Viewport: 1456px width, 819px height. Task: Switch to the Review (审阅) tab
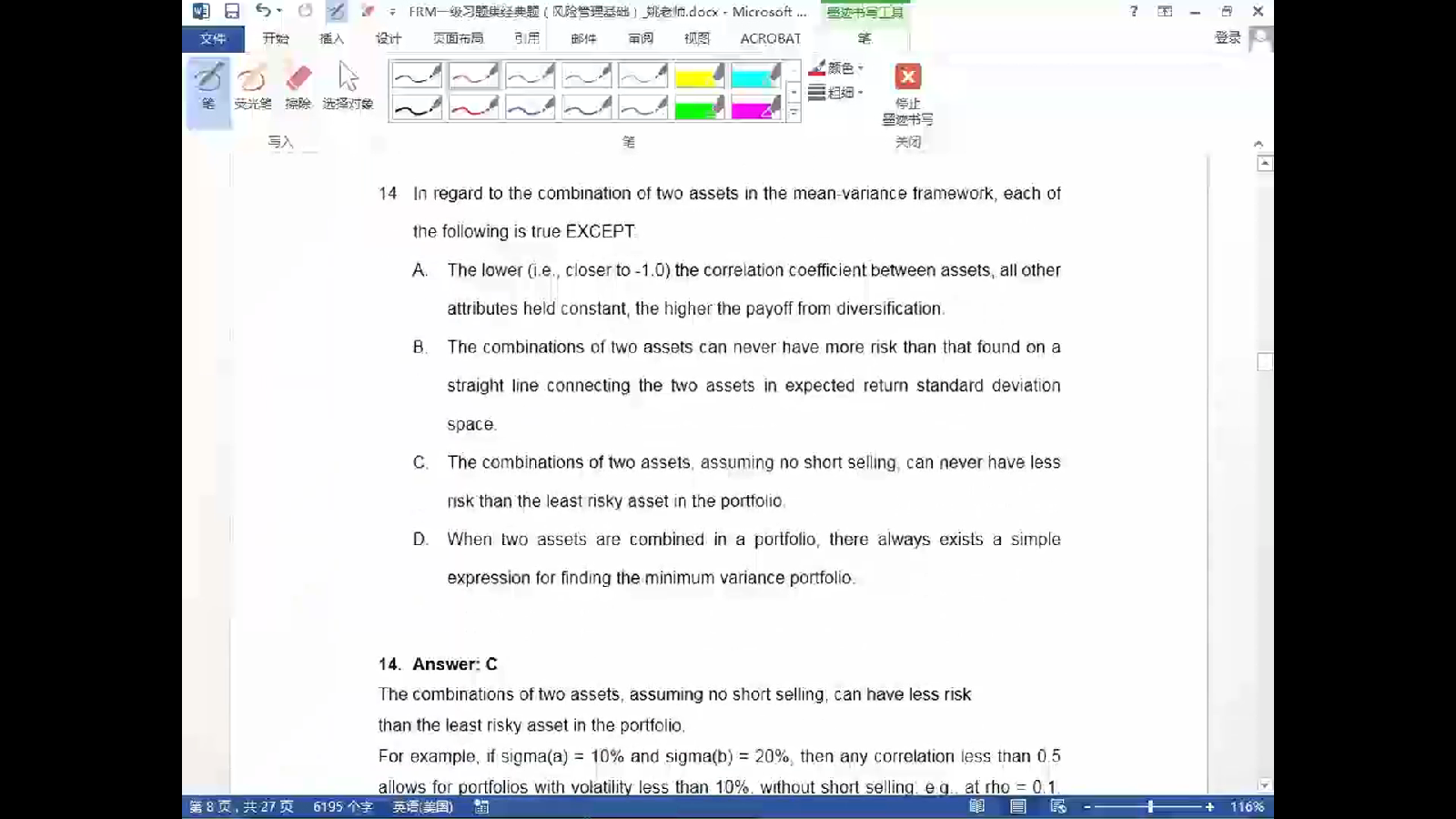pyautogui.click(x=641, y=38)
